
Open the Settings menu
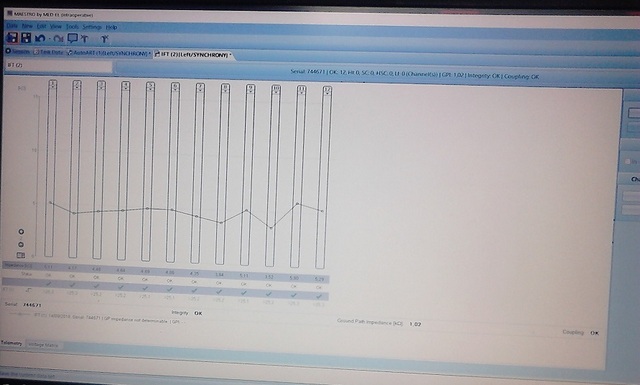[x=92, y=27]
